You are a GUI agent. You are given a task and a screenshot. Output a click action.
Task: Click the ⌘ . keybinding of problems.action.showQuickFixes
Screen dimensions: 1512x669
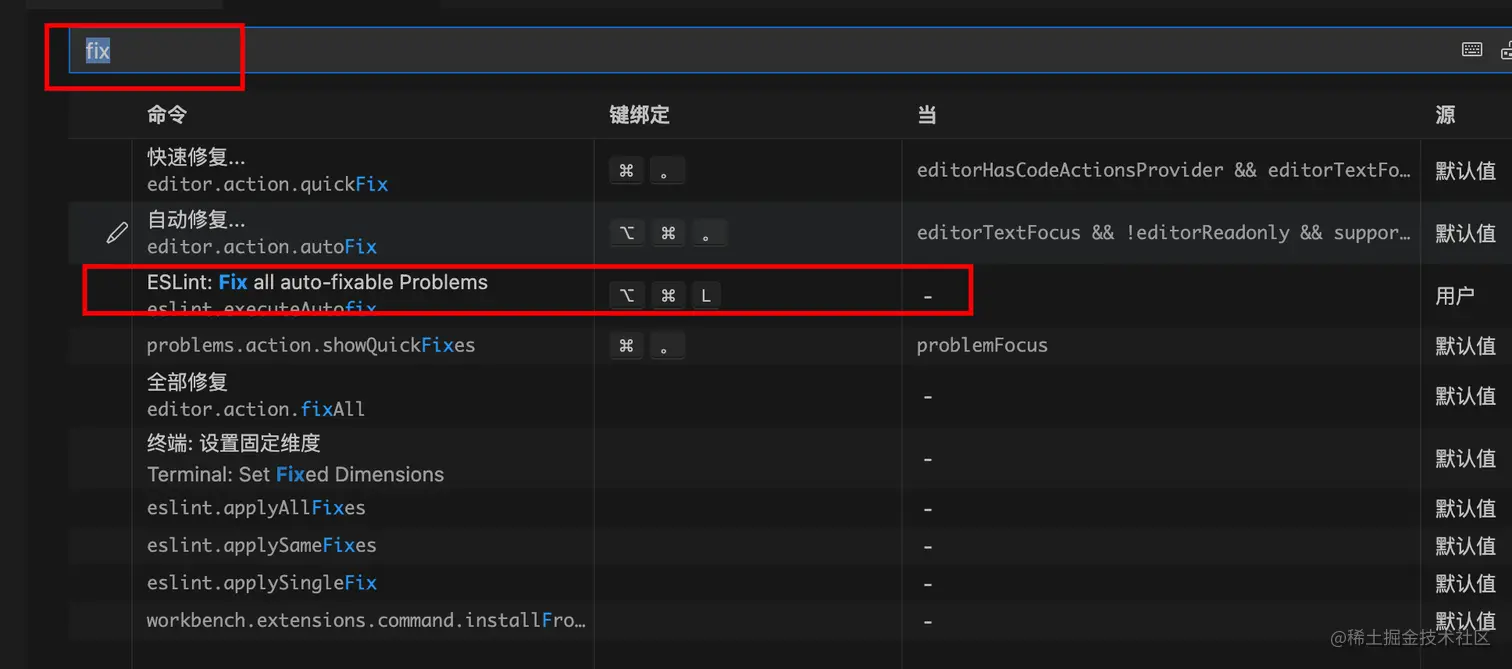(647, 346)
